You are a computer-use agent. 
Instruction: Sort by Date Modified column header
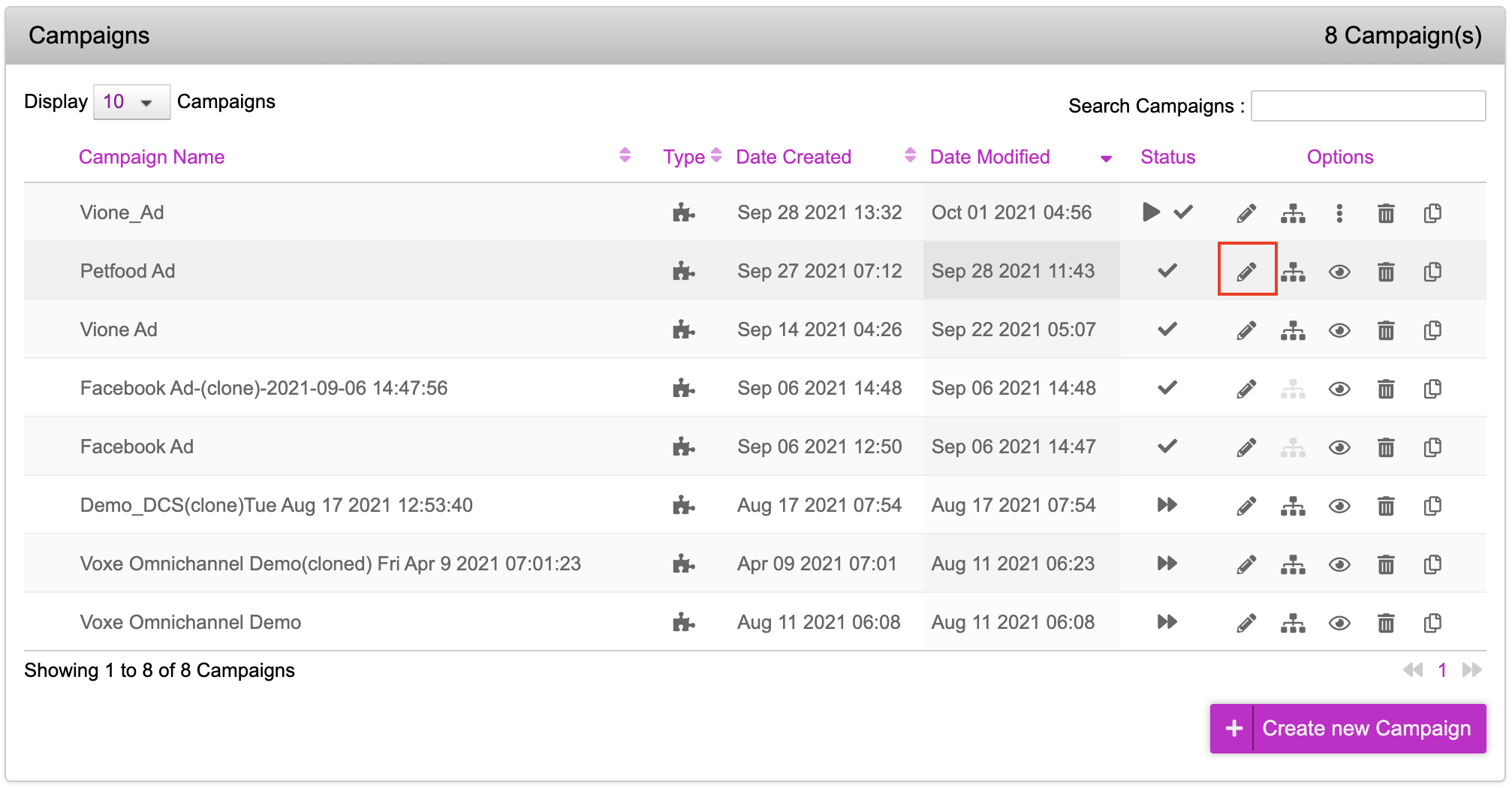[x=989, y=157]
